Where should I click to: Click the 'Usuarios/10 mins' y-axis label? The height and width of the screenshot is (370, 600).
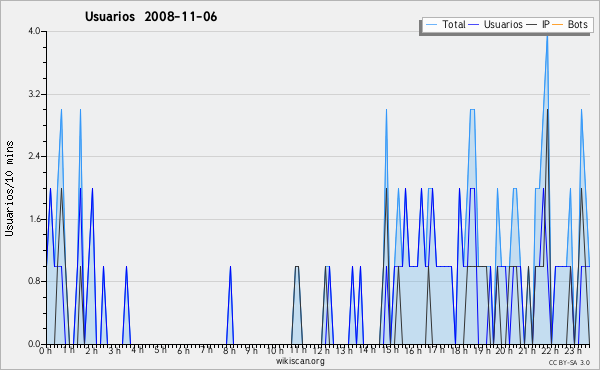(9, 189)
